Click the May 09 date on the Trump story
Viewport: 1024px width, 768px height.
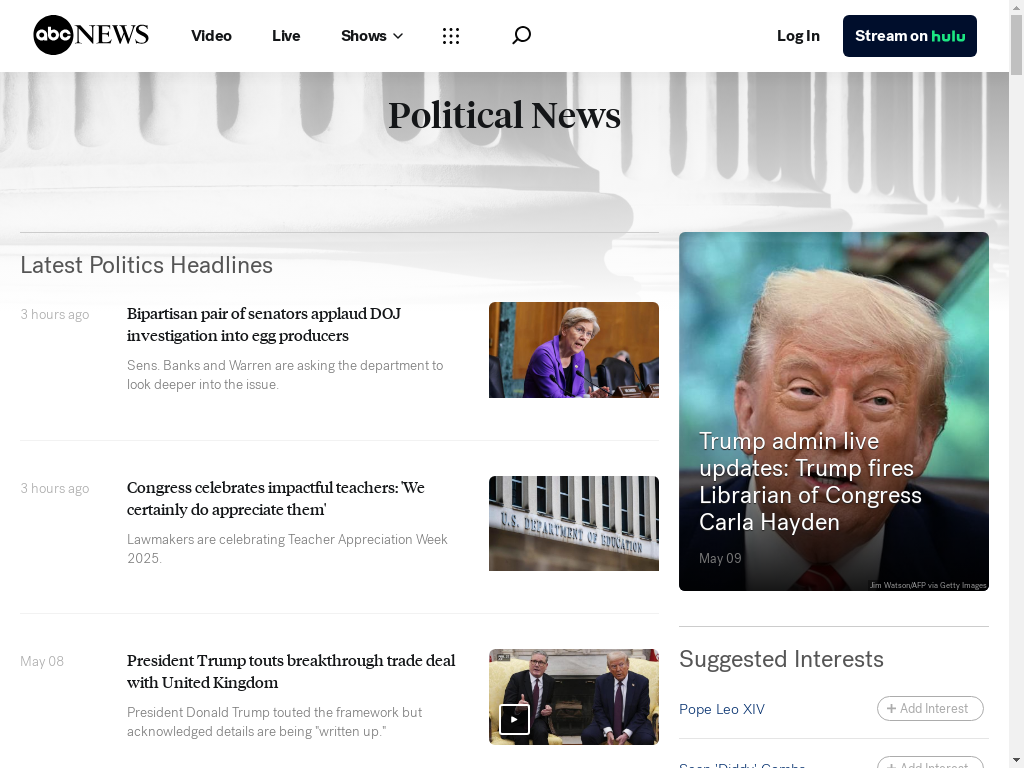[x=720, y=558]
